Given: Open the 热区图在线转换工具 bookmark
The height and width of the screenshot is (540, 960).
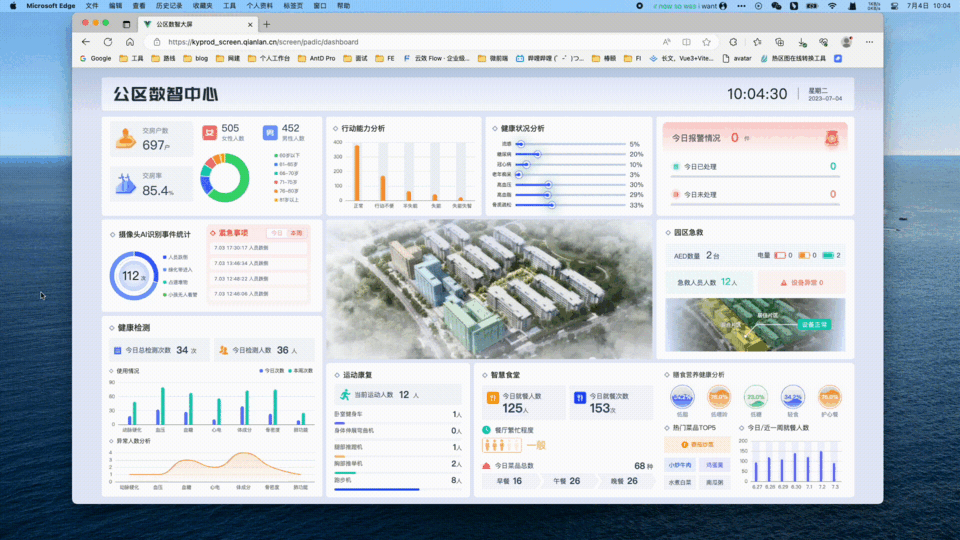Looking at the screenshot, I should pos(793,59).
